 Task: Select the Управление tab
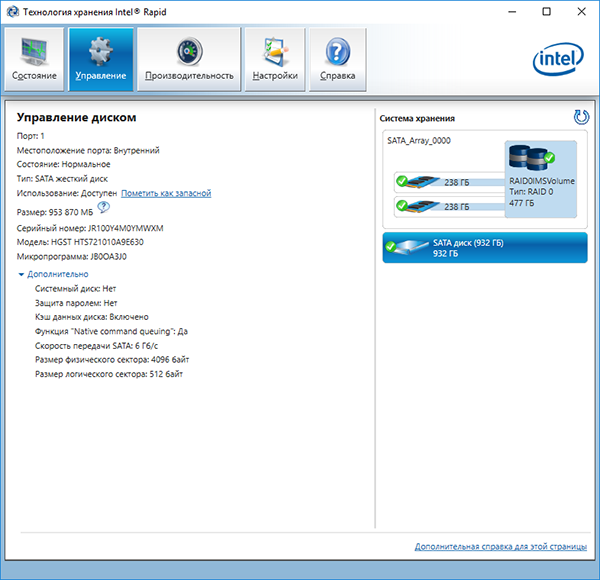click(x=101, y=59)
